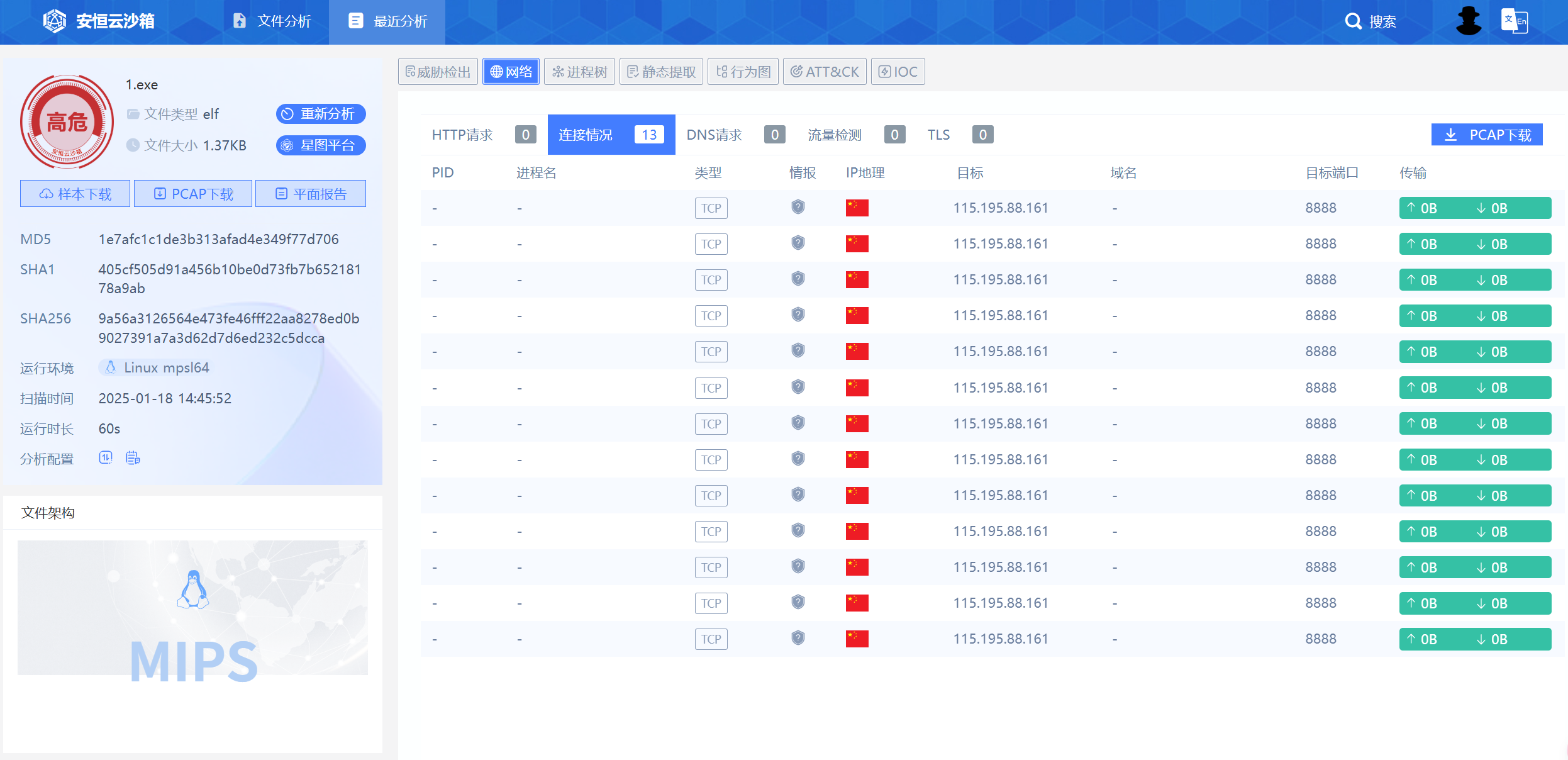The image size is (1568, 760).
Task: Click the TCP tag in the last row
Action: click(711, 639)
